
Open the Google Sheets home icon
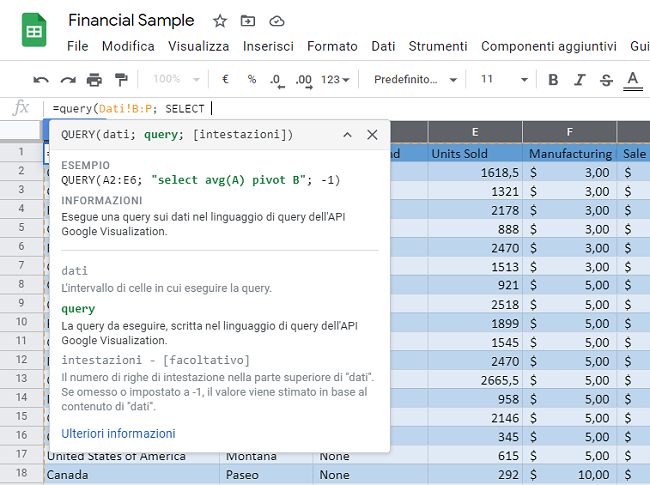34,30
